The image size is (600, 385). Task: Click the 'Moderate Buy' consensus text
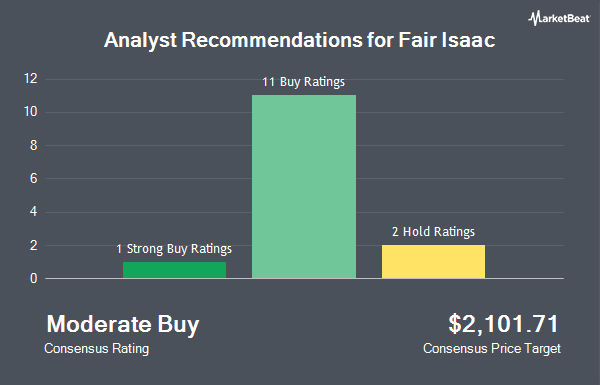pyautogui.click(x=123, y=325)
